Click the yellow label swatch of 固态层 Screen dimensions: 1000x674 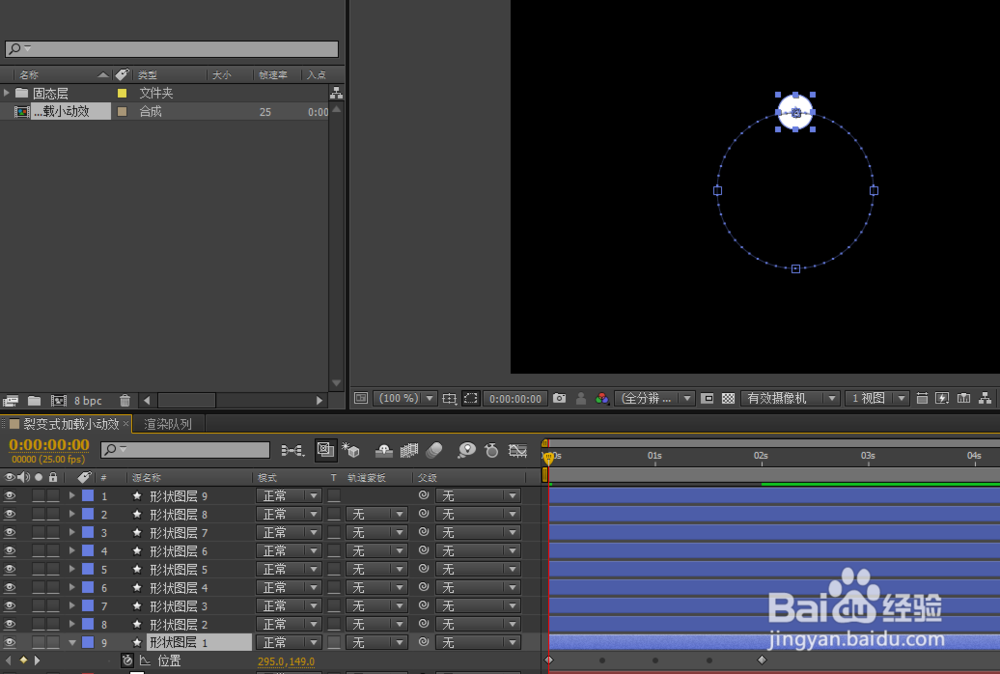122,93
